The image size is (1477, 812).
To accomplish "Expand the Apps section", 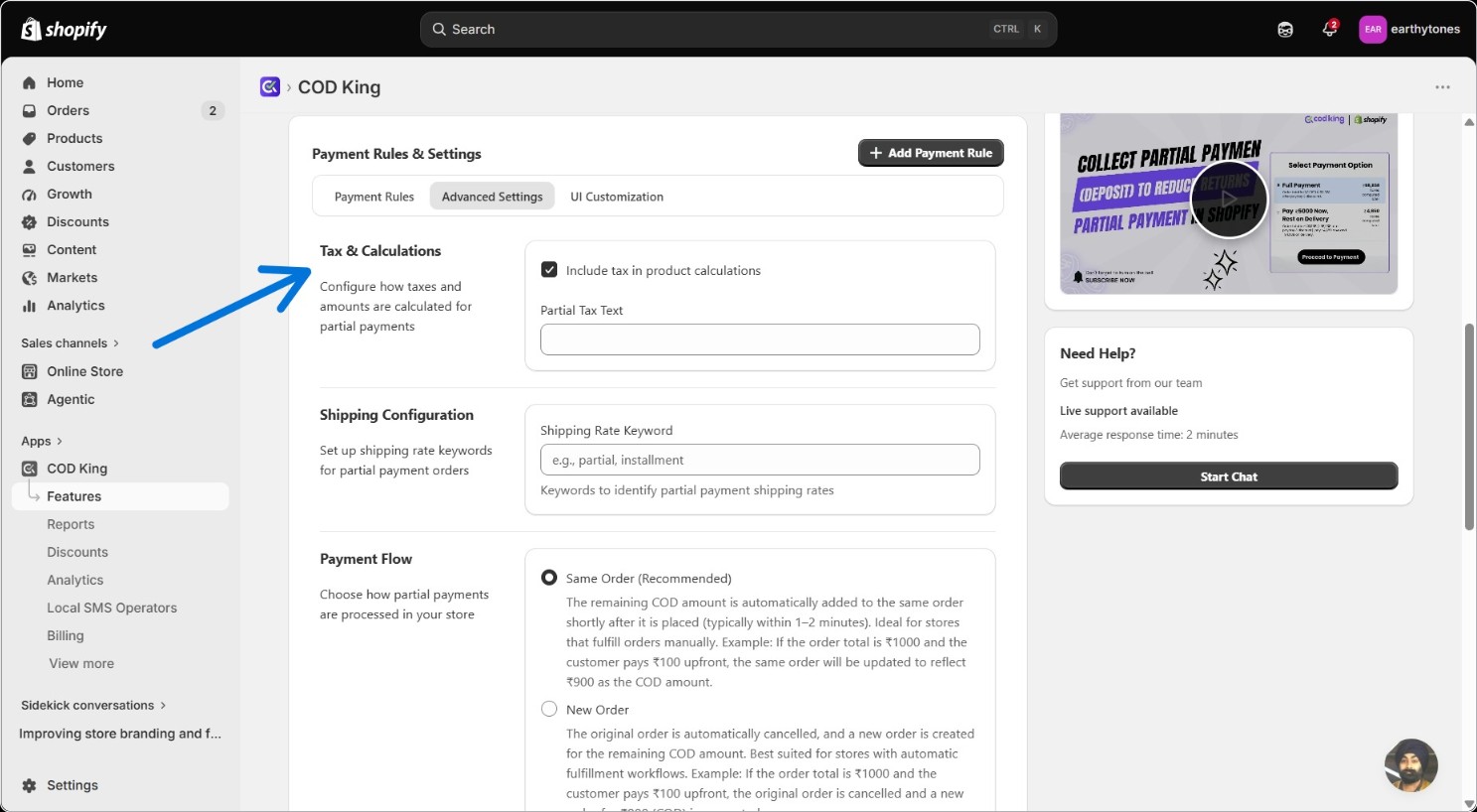I will [x=42, y=442].
